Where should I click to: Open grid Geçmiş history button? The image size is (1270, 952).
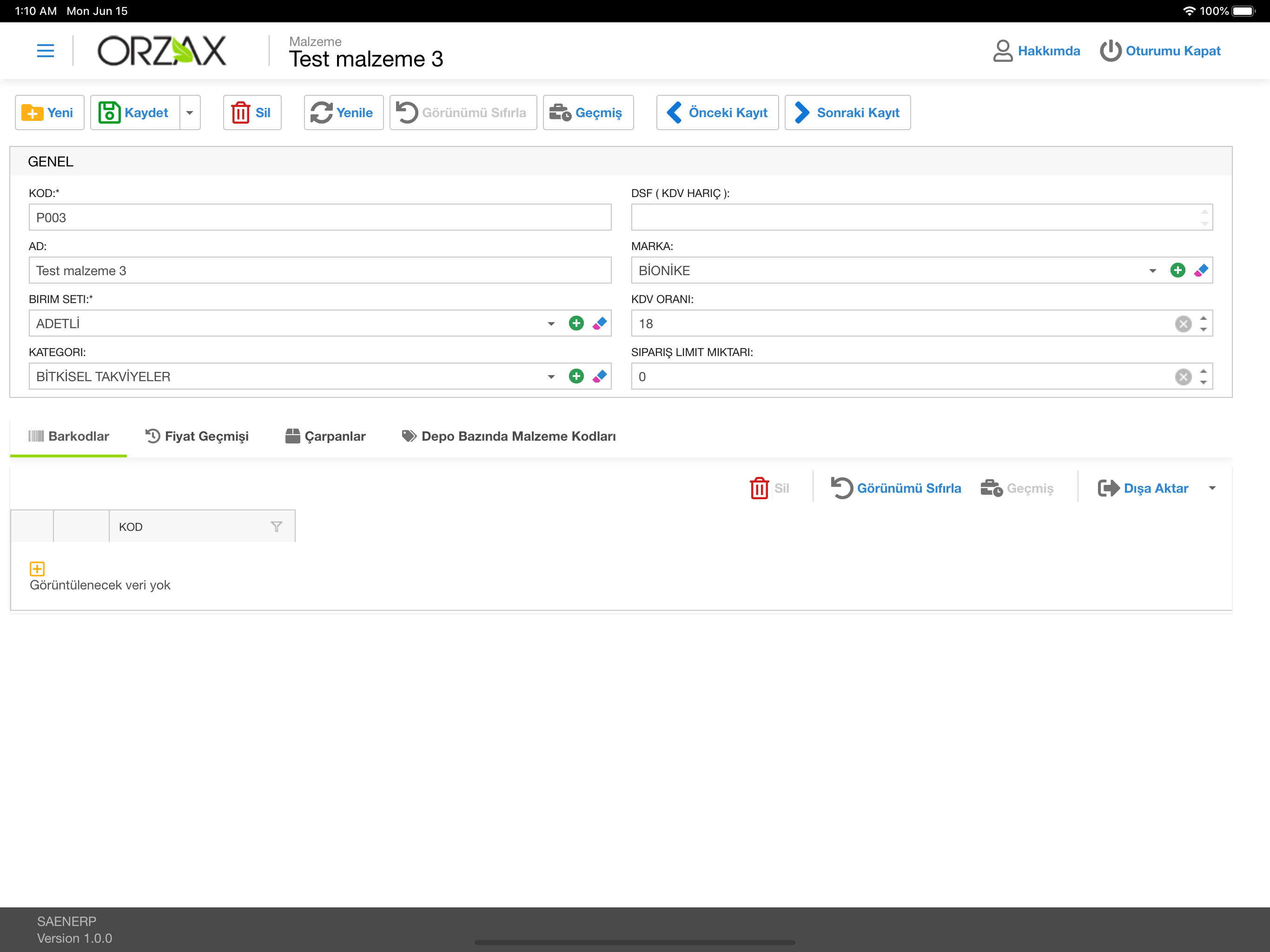1017,488
